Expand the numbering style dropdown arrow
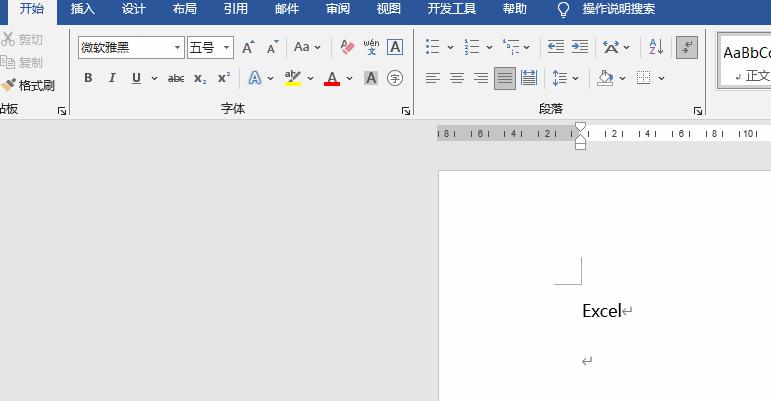Image resolution: width=771 pixels, height=401 pixels. point(489,48)
